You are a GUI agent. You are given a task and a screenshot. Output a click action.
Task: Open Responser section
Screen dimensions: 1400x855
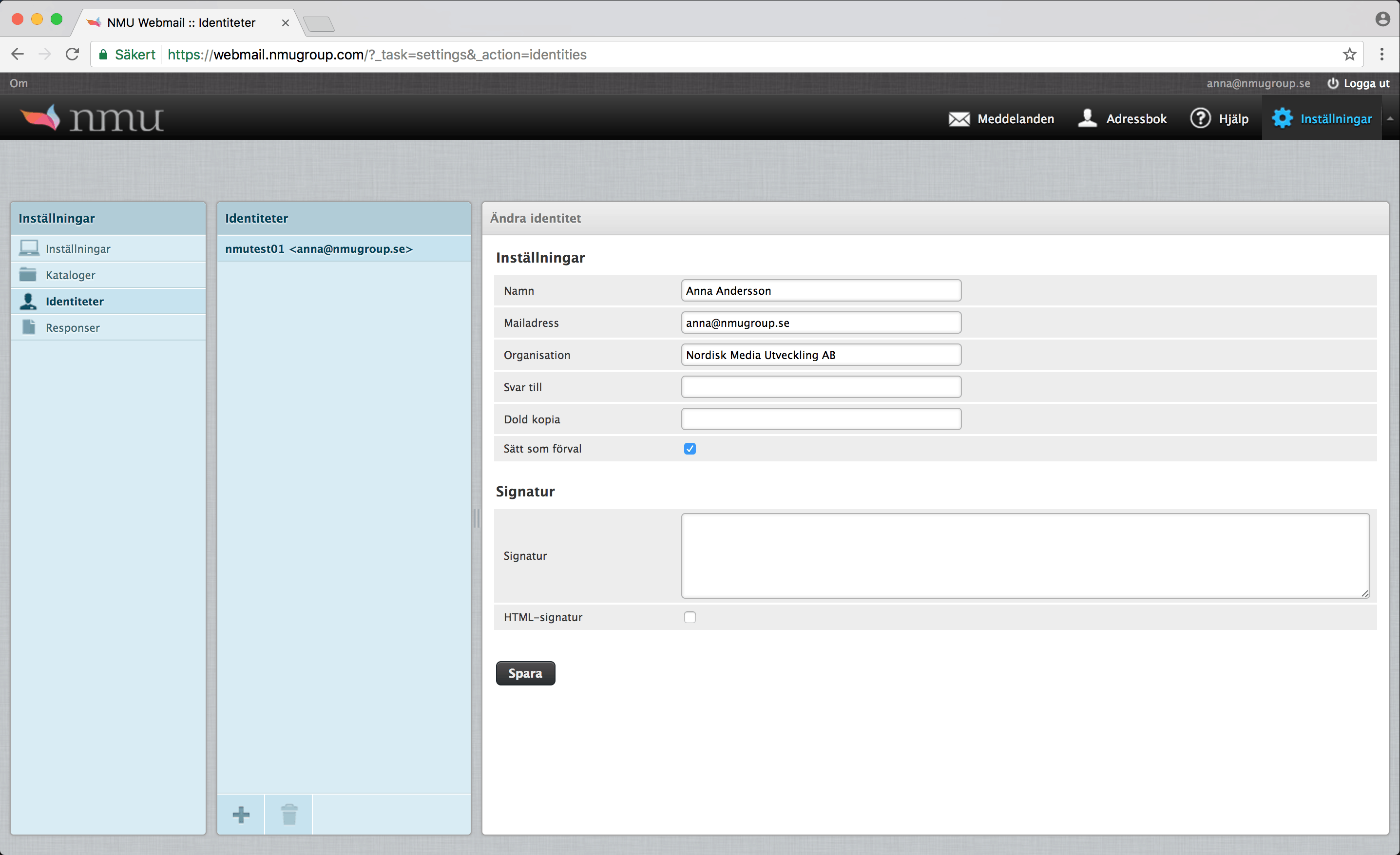pyautogui.click(x=108, y=328)
